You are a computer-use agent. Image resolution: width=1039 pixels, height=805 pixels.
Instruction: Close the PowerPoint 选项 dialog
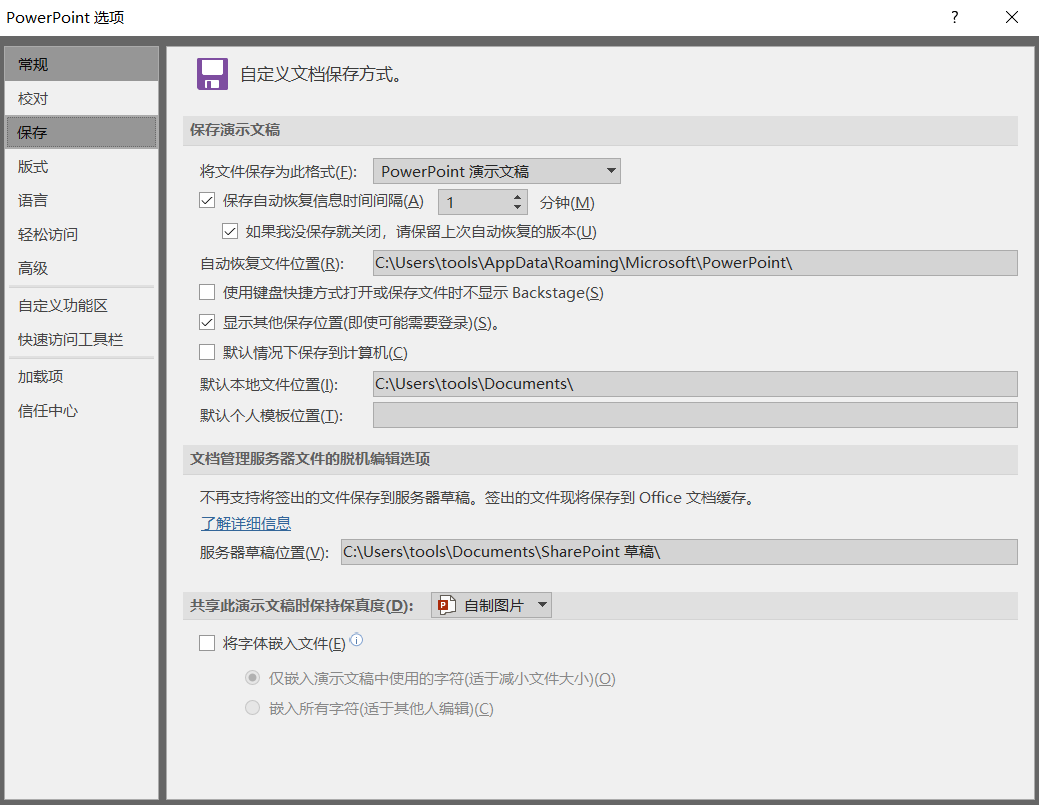[x=1012, y=17]
